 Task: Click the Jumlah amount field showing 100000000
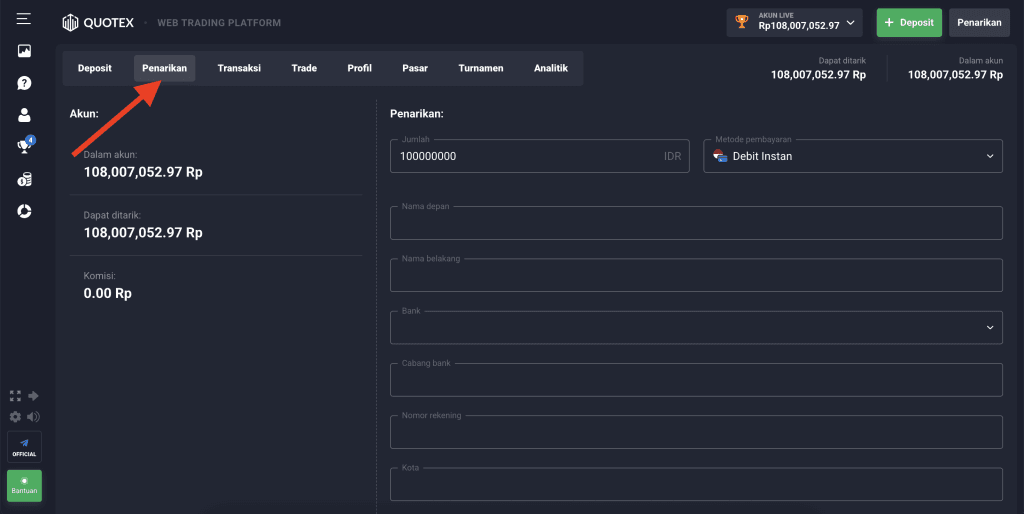539,156
